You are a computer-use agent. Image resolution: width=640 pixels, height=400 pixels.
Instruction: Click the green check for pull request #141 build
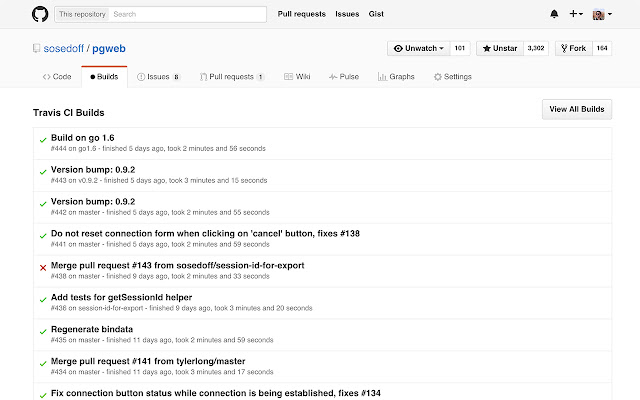43,363
